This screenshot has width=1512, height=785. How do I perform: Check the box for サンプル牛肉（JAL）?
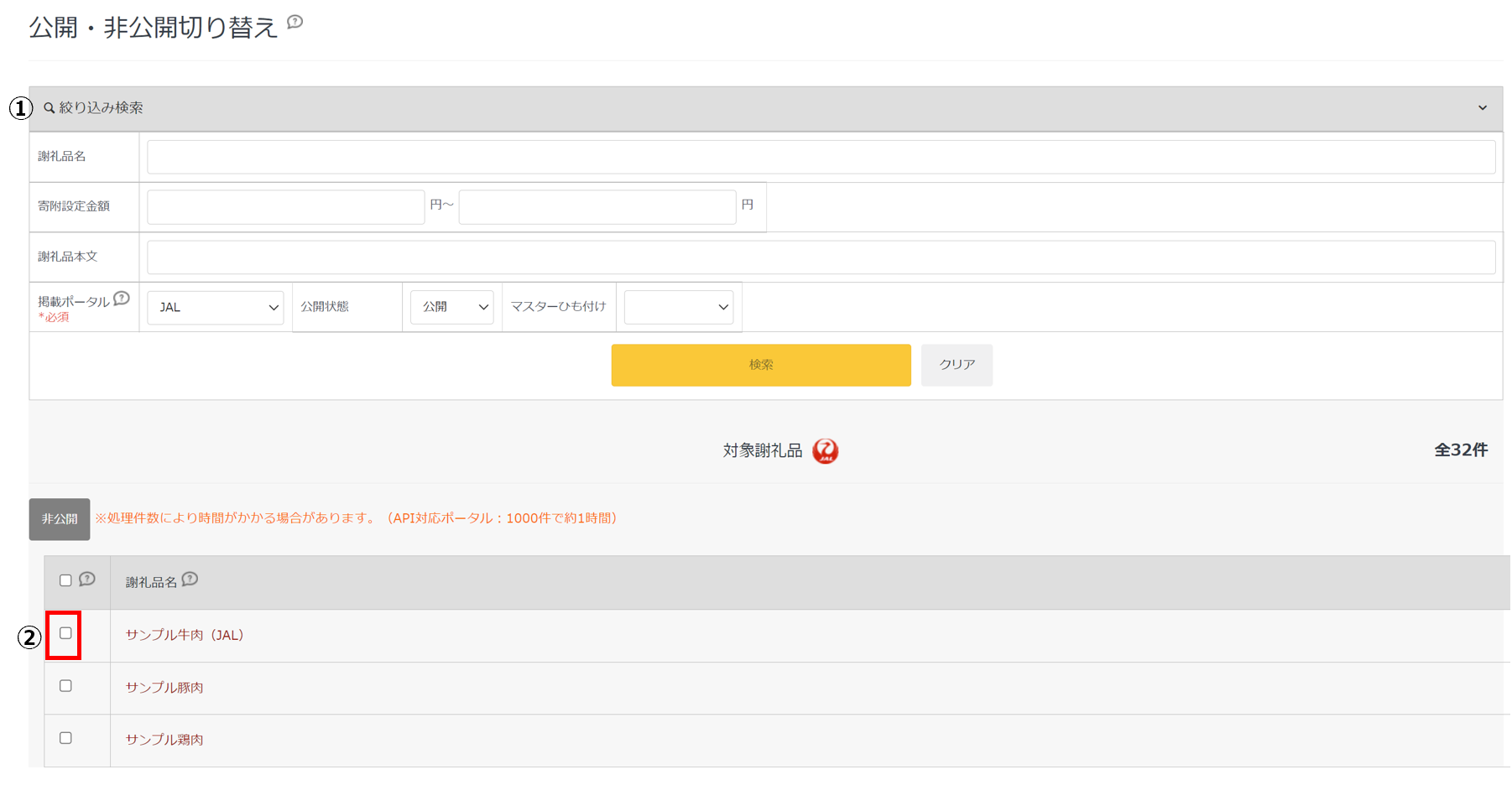click(65, 634)
